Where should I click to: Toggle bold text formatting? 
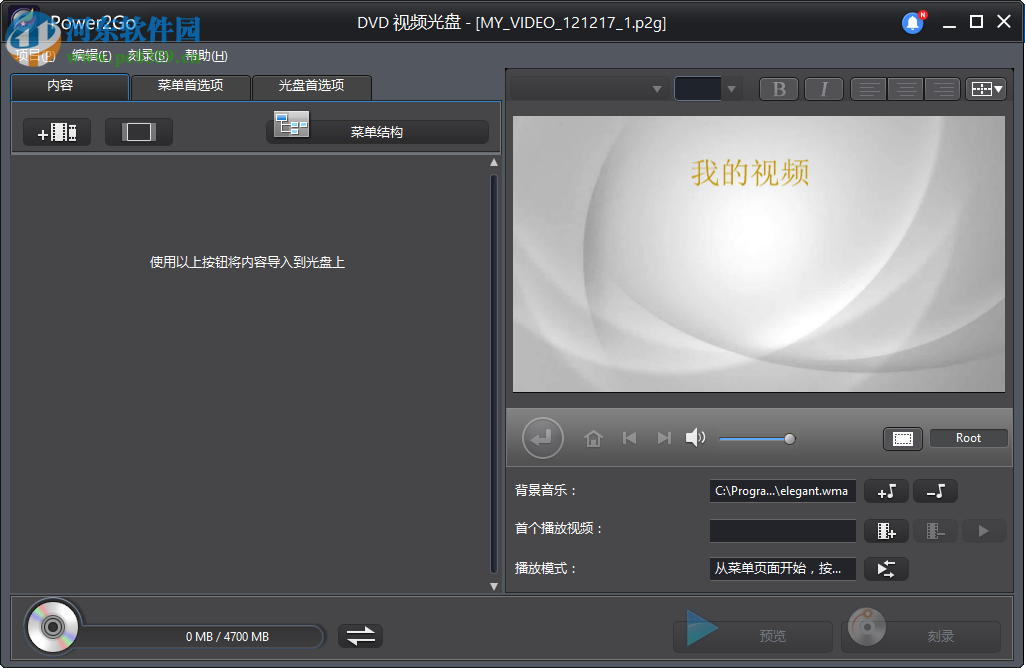[779, 88]
